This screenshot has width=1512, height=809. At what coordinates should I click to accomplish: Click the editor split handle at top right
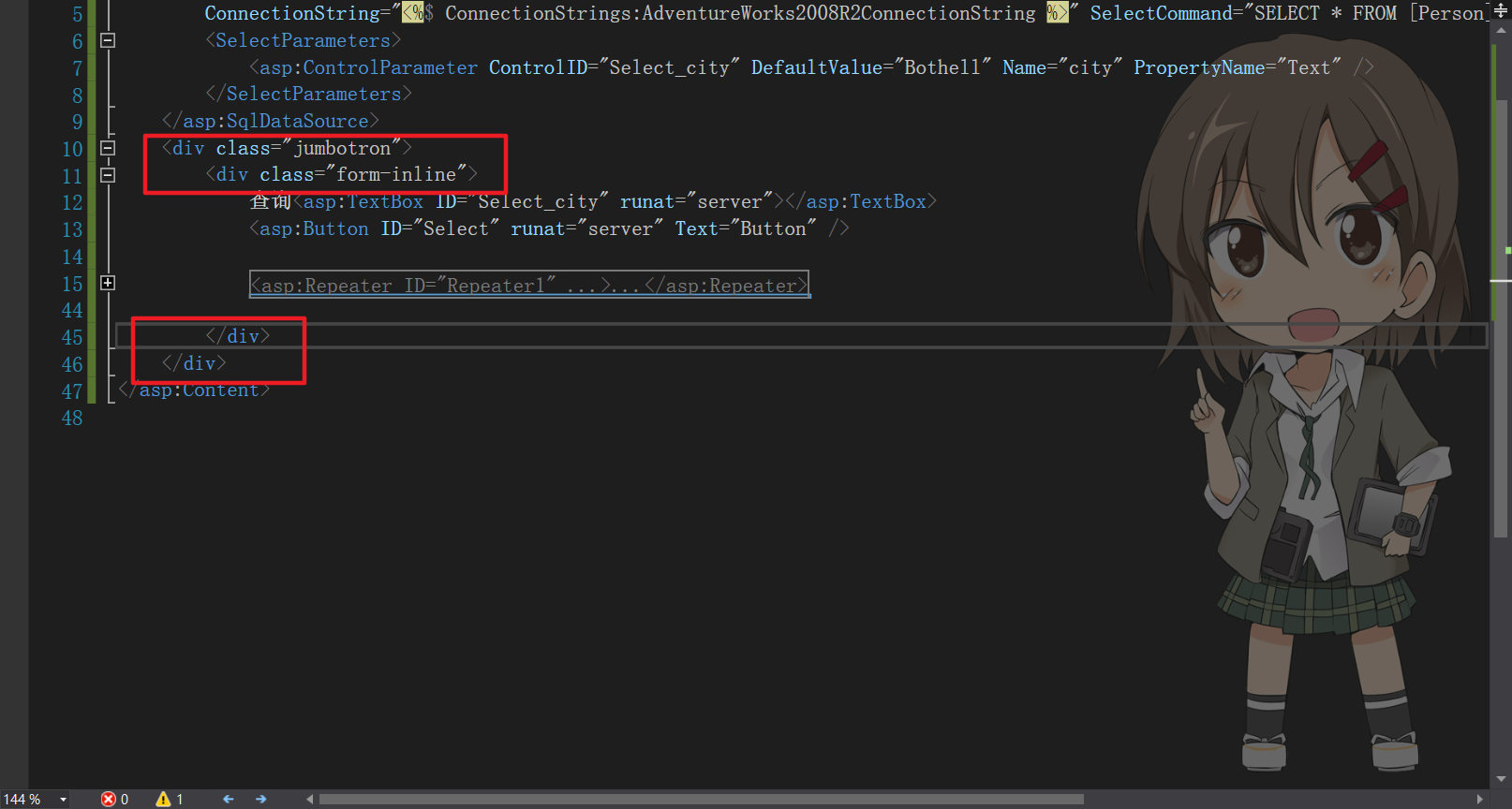click(x=1501, y=11)
